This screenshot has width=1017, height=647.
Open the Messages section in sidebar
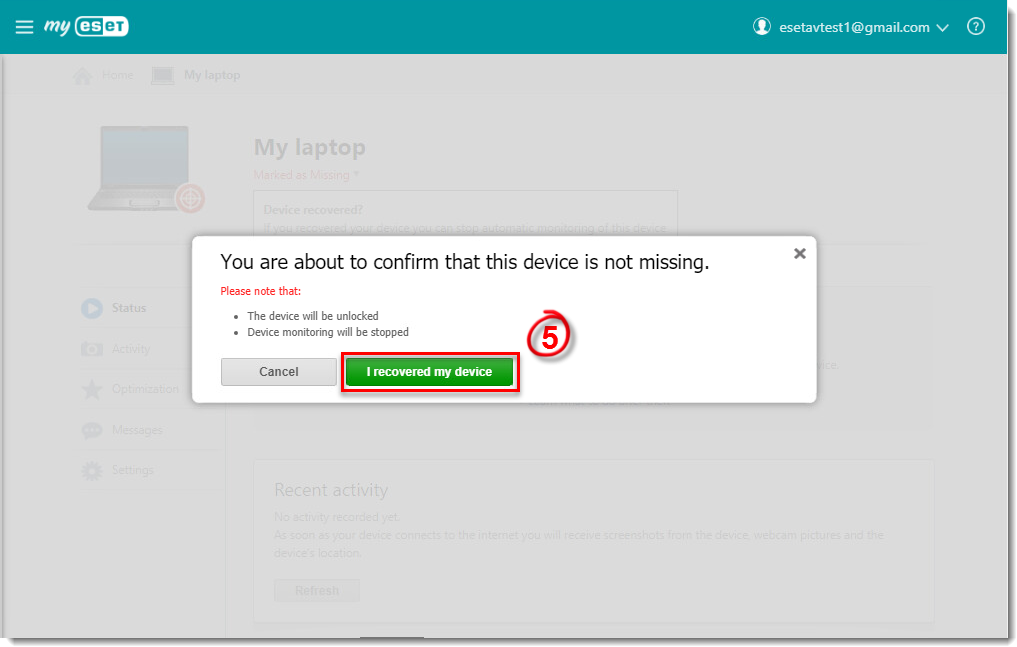click(138, 430)
